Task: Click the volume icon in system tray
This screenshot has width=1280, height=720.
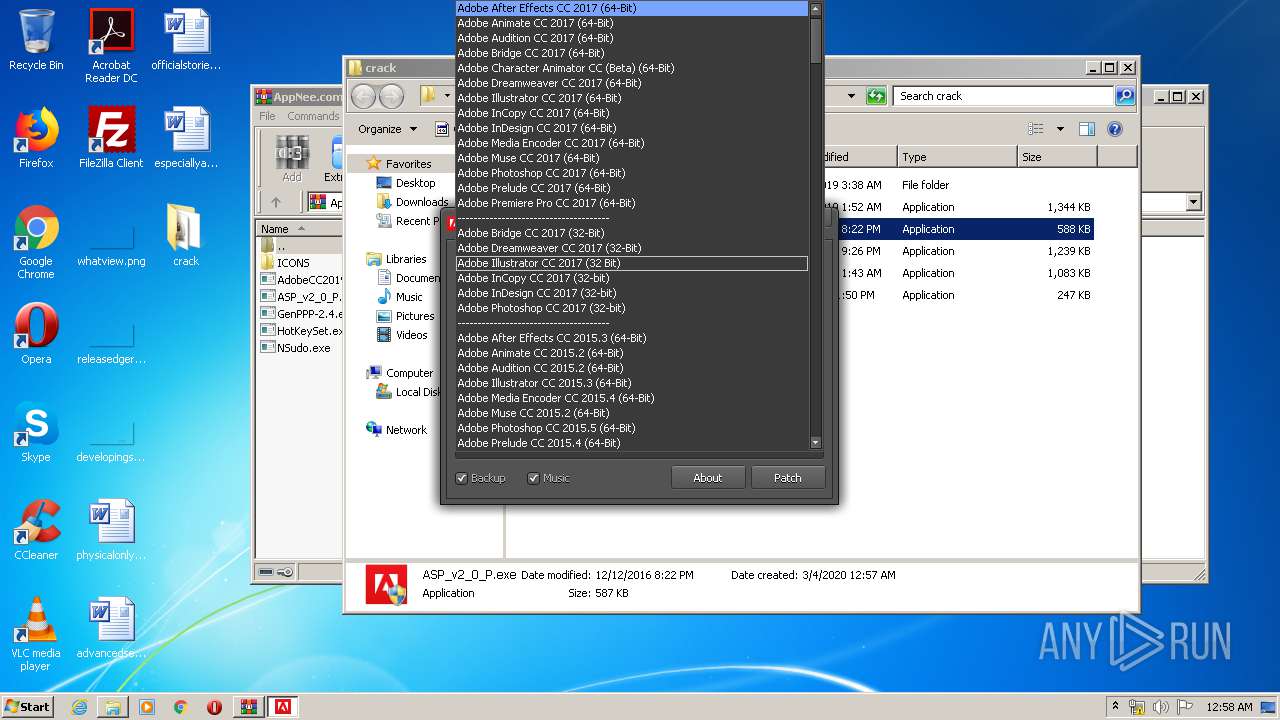Action: 1161,707
